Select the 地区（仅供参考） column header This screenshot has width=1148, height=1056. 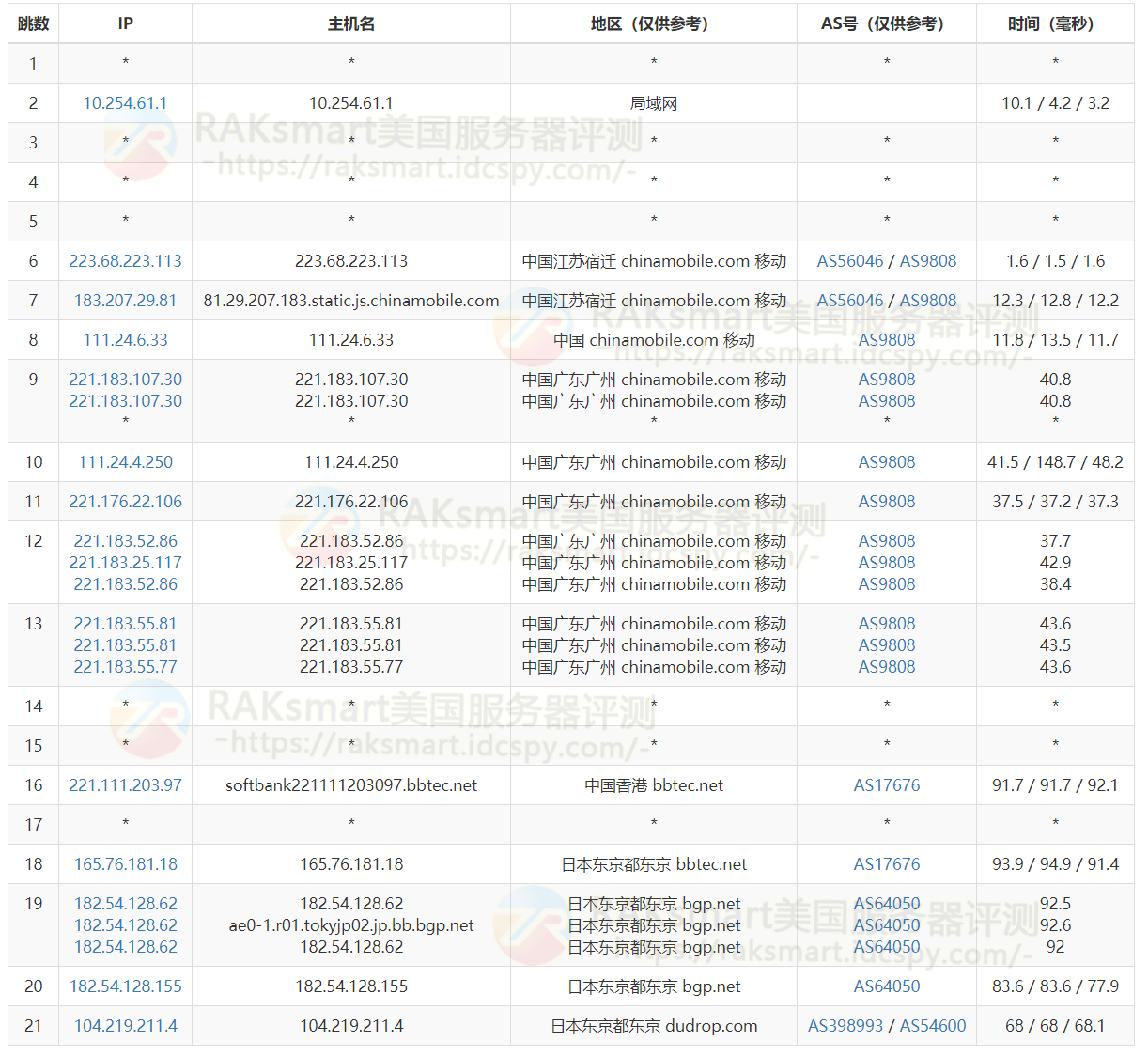(654, 23)
